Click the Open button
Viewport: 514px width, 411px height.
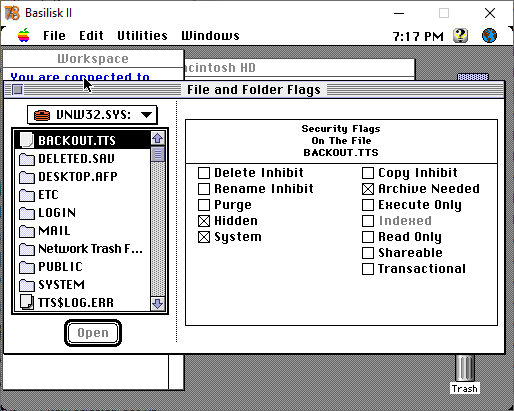pyautogui.click(x=93, y=333)
